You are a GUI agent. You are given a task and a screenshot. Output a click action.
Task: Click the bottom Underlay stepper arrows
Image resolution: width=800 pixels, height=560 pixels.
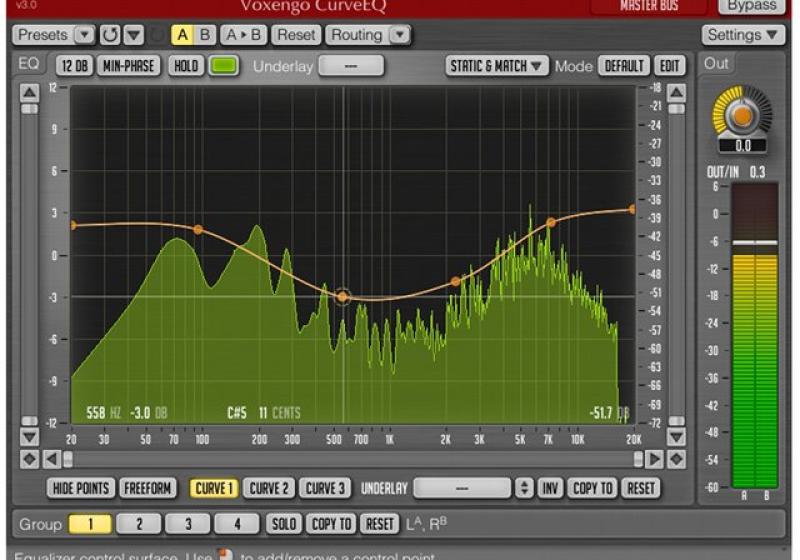524,488
